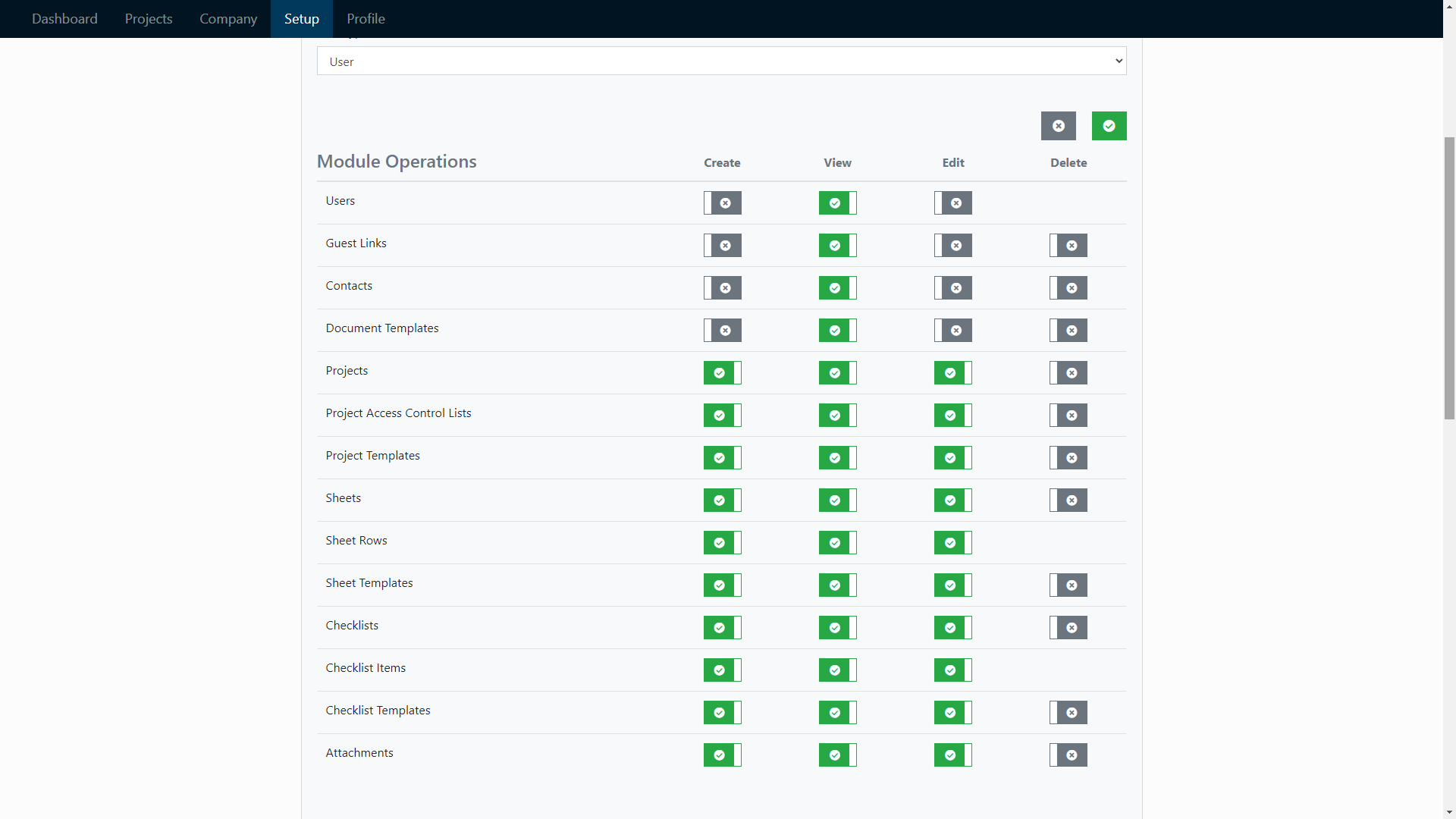Navigate to the Dashboard menu item
Screen dimensions: 1456x819
click(x=64, y=18)
